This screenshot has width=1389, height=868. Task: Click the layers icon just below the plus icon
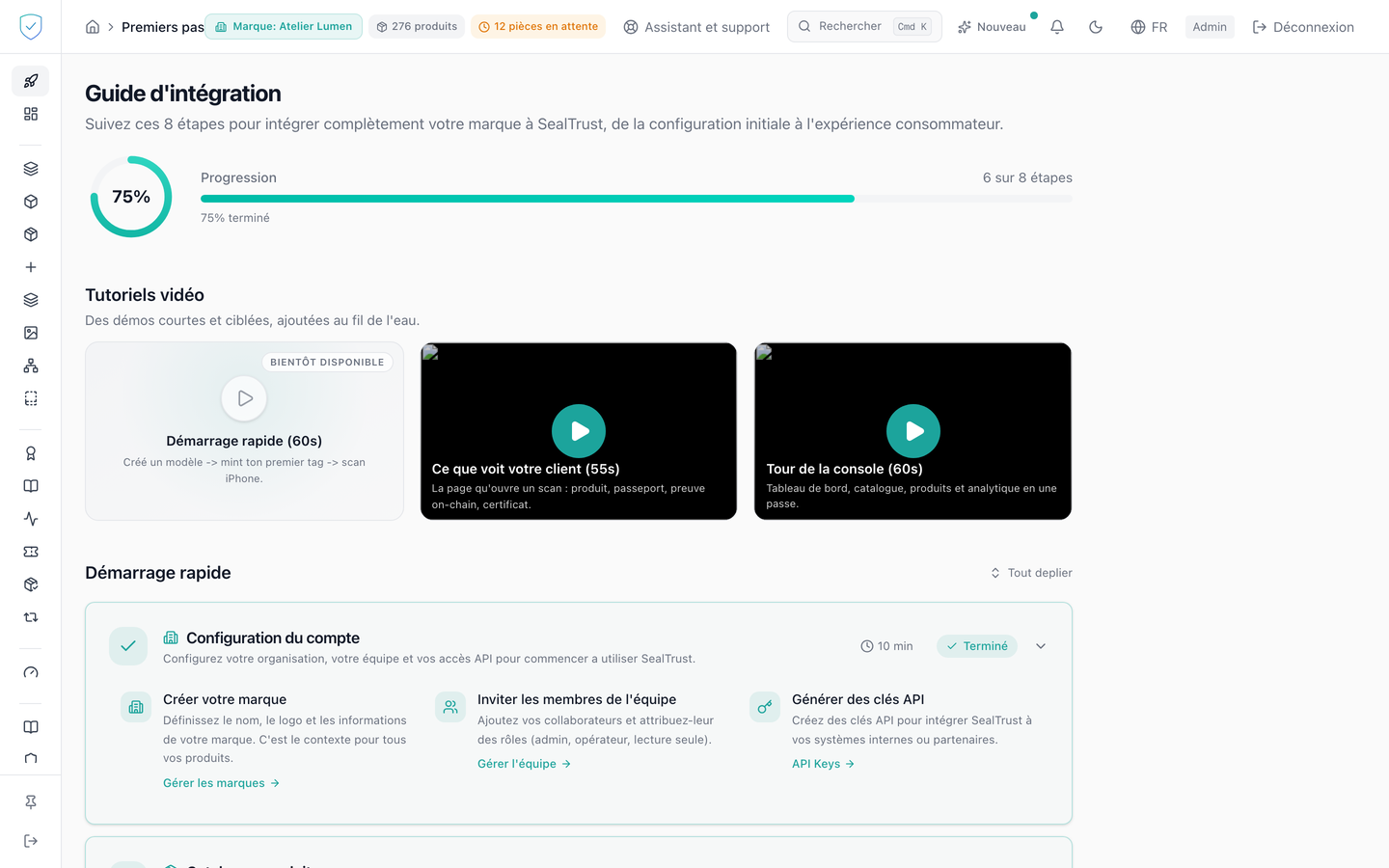(31, 300)
